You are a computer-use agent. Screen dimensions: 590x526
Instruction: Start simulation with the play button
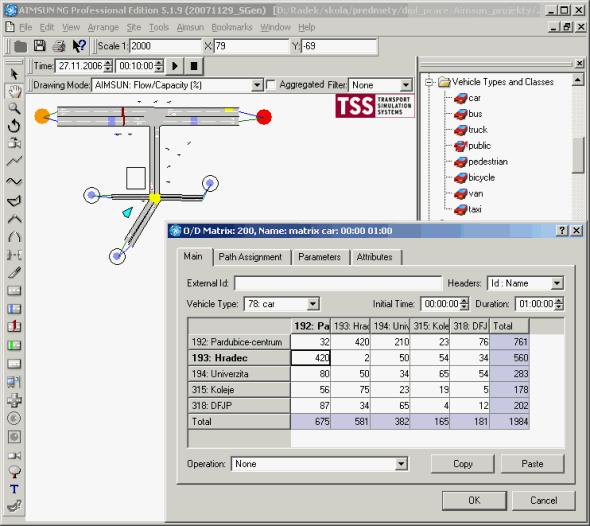tap(175, 66)
